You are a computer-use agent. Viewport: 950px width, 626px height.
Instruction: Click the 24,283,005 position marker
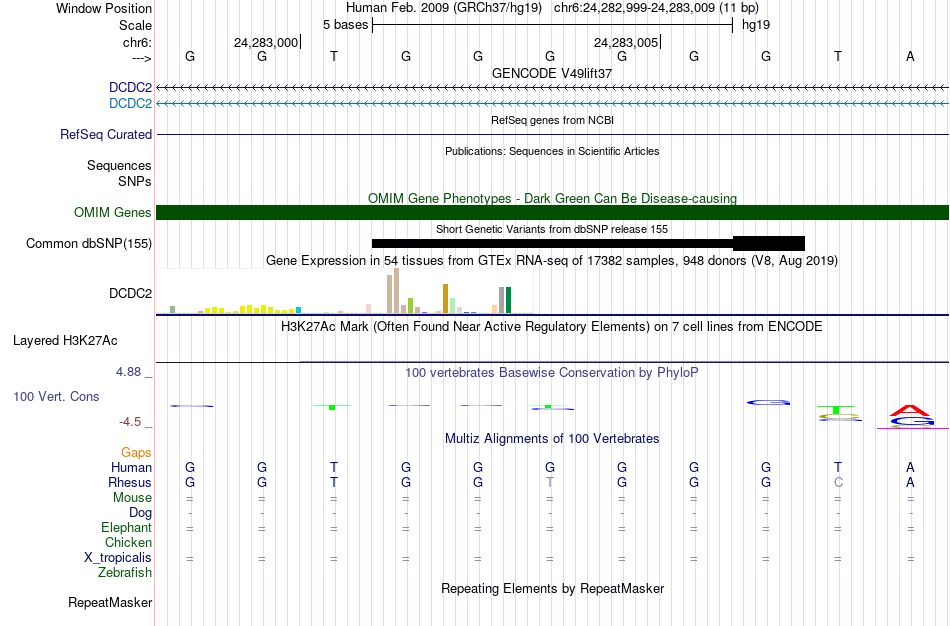[626, 42]
